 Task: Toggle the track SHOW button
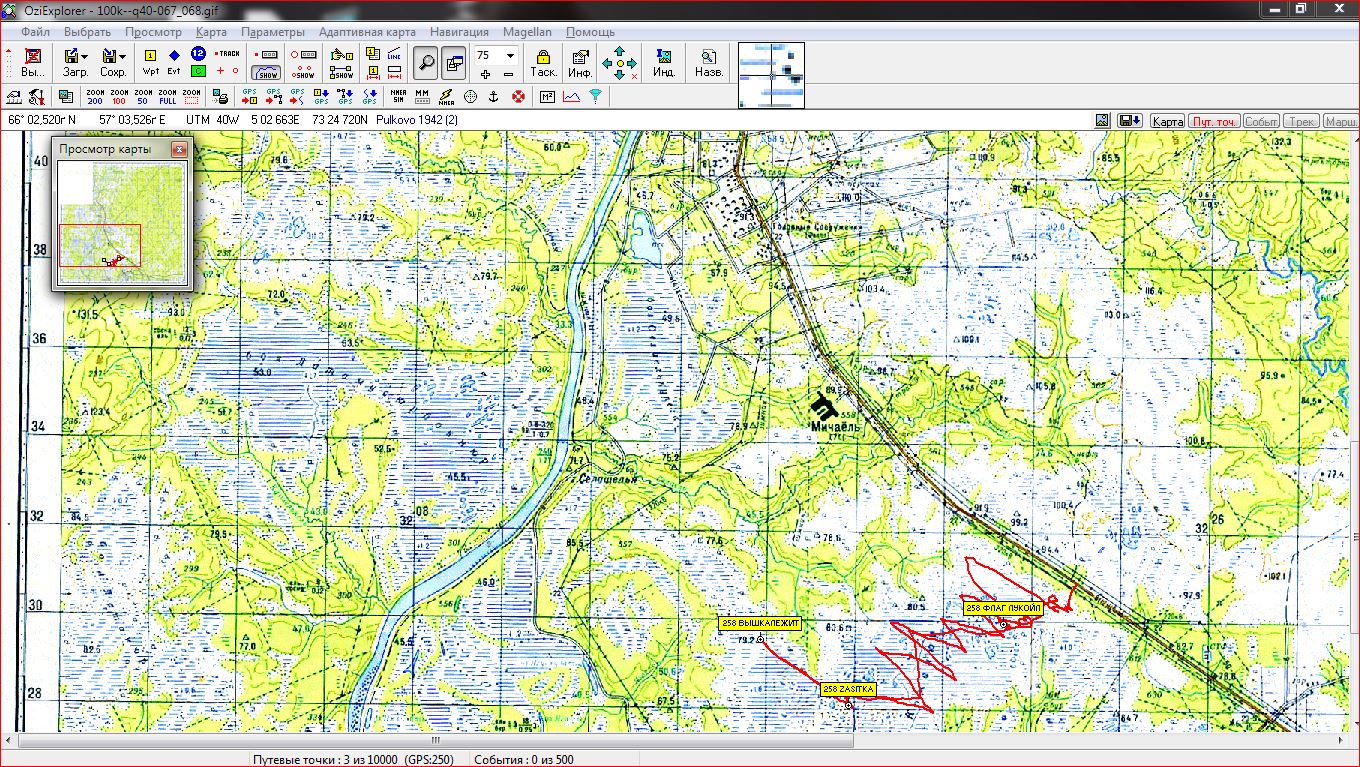coord(267,72)
